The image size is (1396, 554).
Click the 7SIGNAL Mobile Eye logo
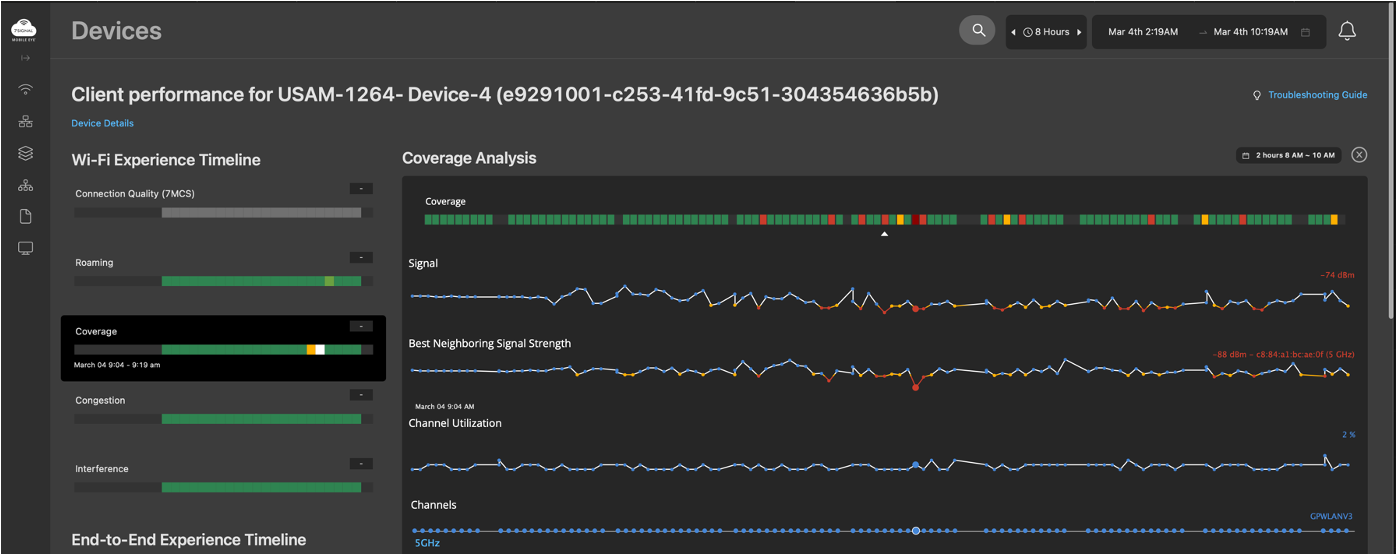coord(25,32)
